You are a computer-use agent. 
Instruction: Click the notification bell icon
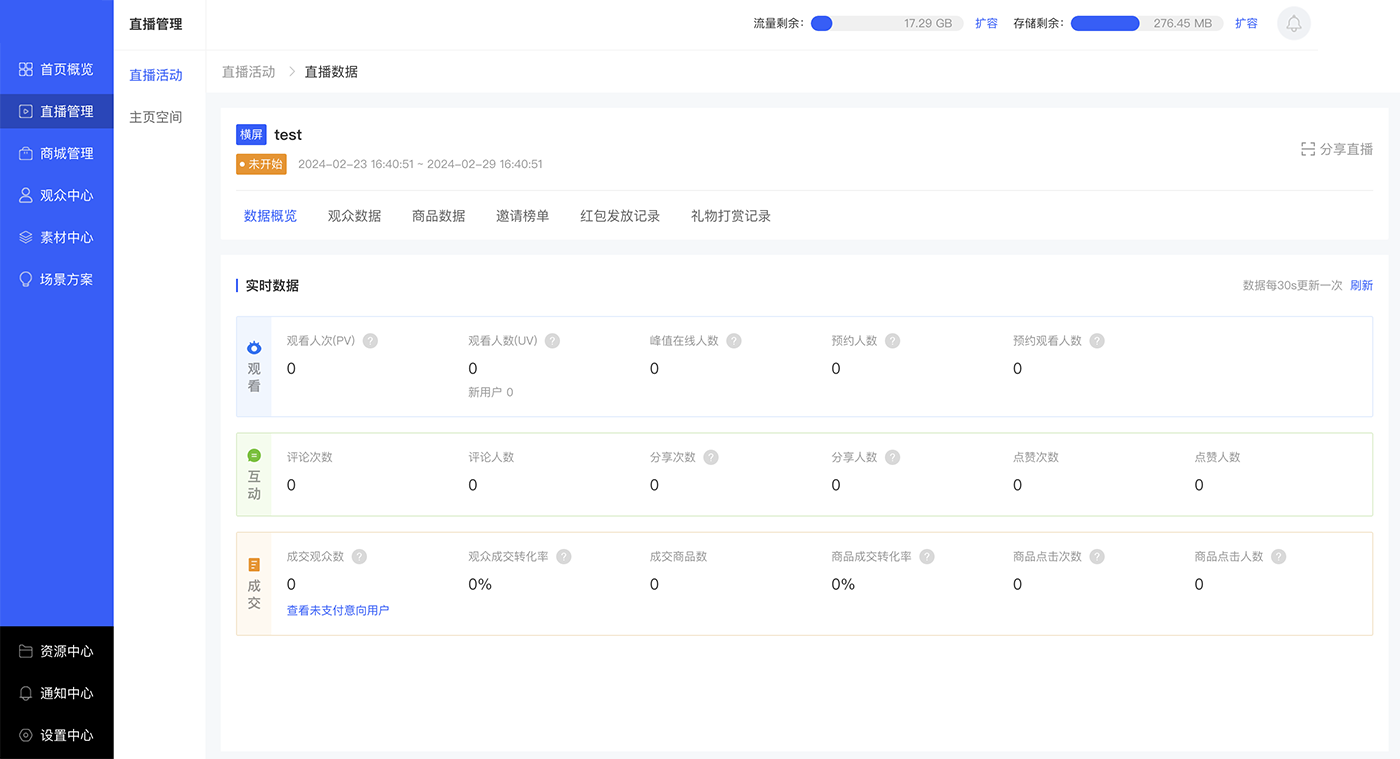click(x=1293, y=23)
